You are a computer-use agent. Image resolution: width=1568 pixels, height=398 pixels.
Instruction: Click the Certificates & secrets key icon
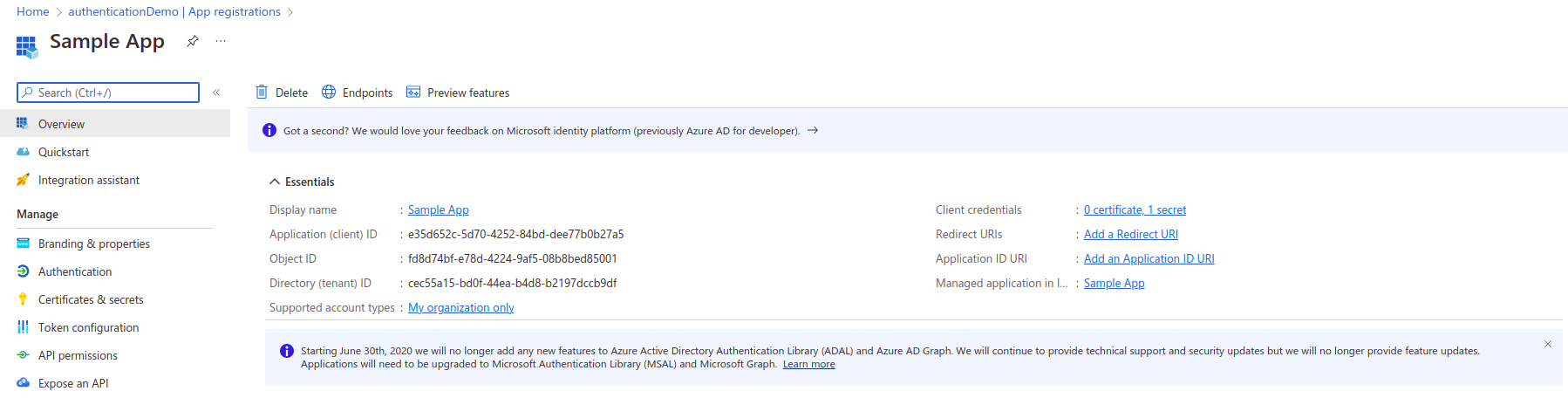pos(23,299)
